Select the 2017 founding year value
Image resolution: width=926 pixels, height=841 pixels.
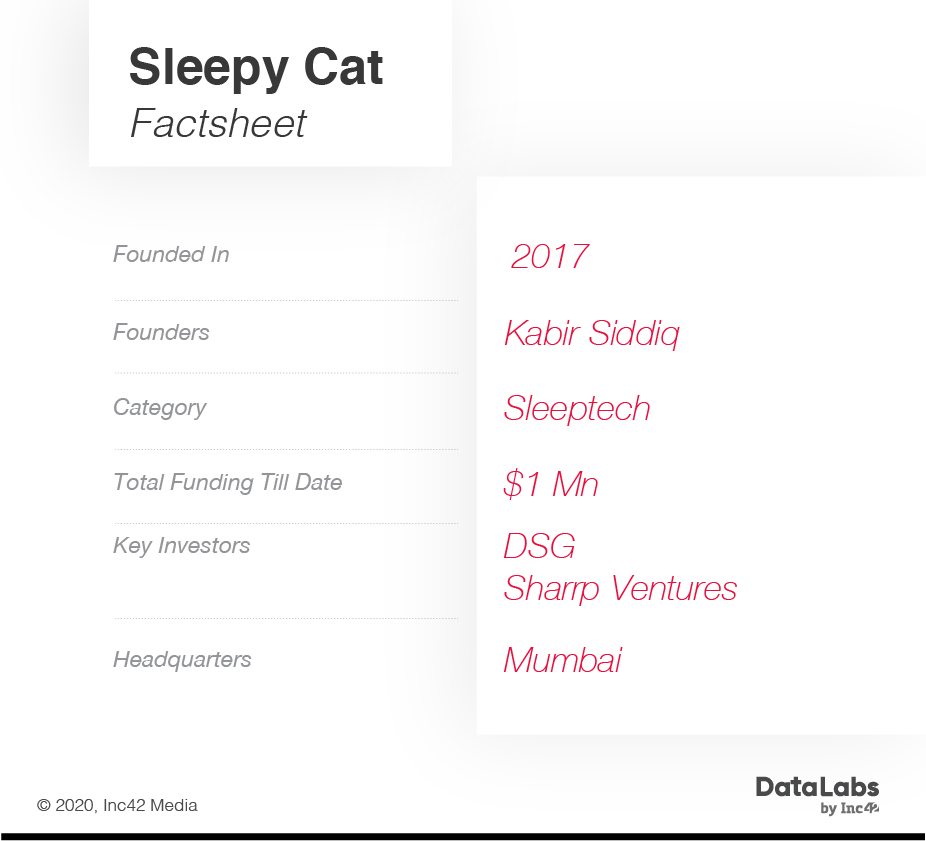coord(549,256)
